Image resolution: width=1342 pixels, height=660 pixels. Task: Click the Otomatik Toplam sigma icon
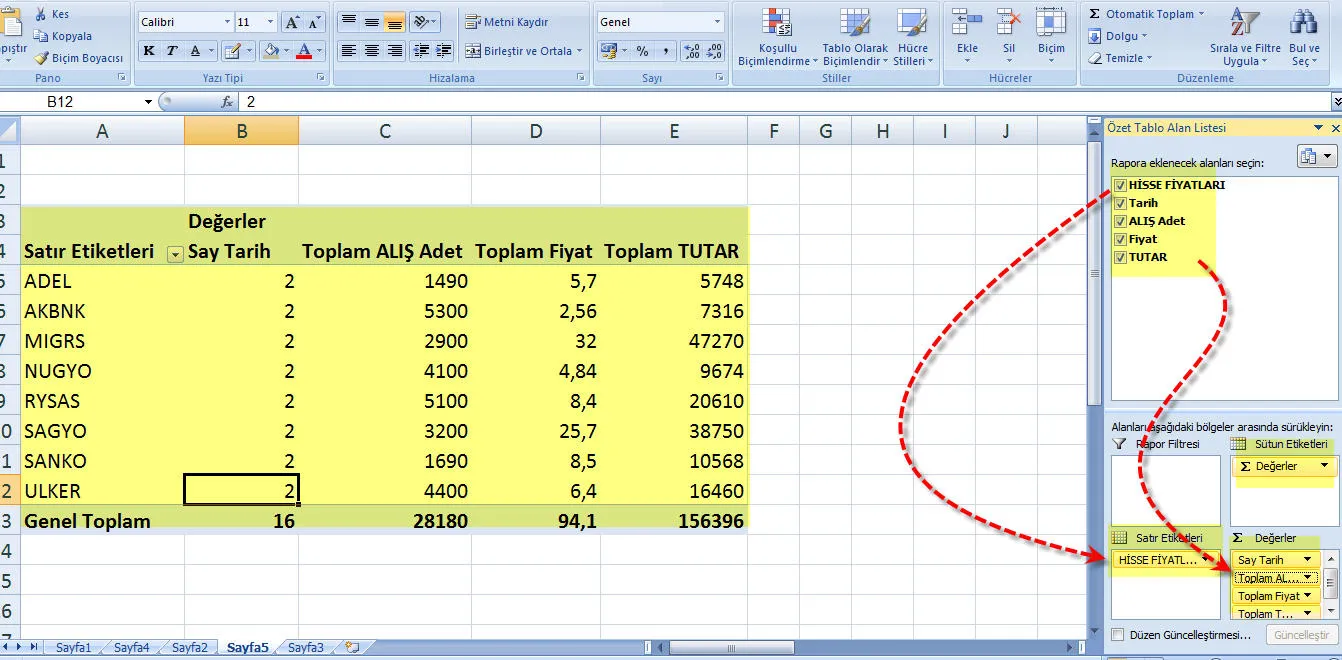click(x=1095, y=14)
